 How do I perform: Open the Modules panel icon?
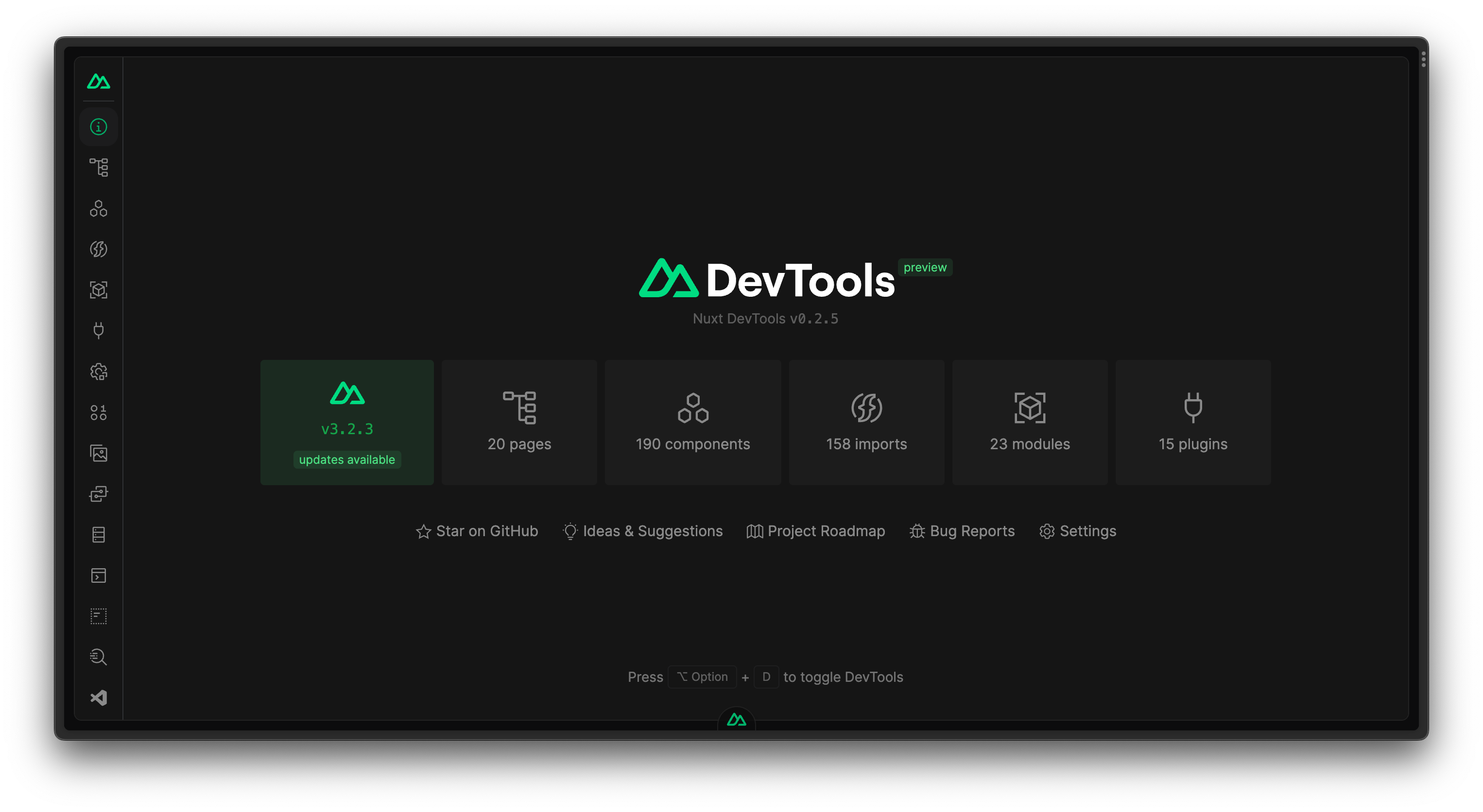[x=98, y=290]
